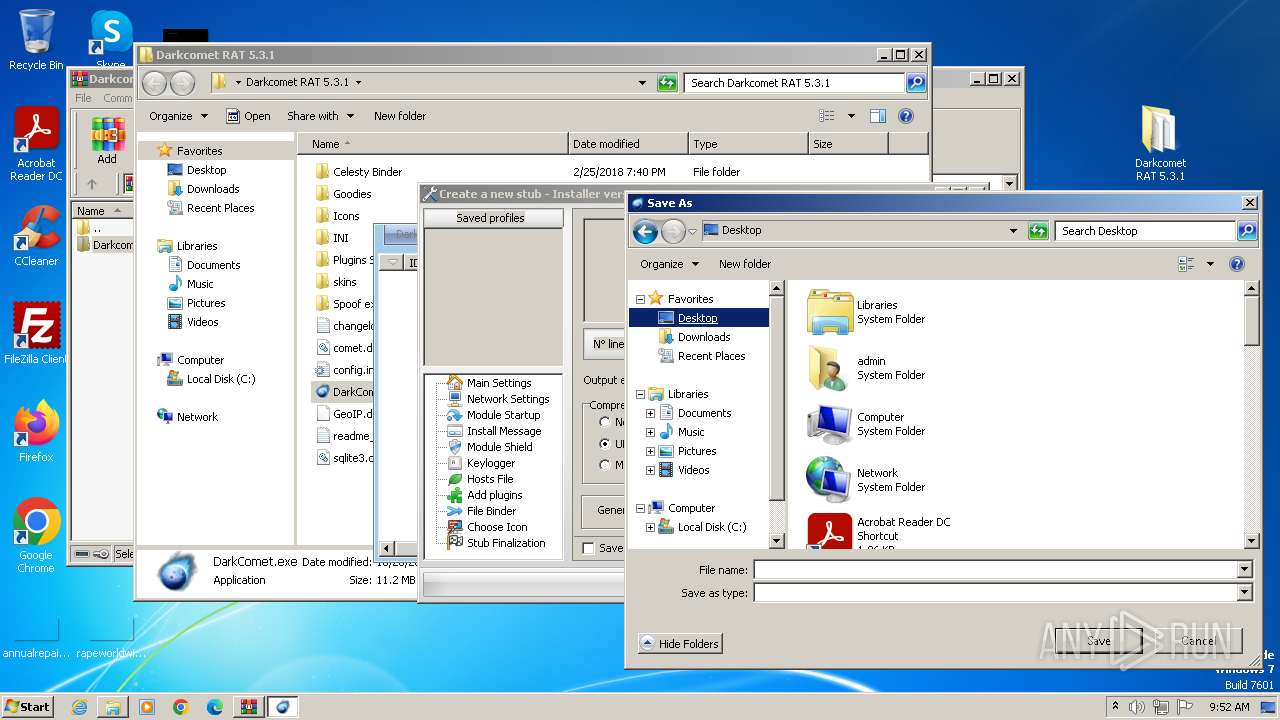The width and height of the screenshot is (1280, 720).
Task: Refresh location in Save As dialog
Action: pos(1038,231)
